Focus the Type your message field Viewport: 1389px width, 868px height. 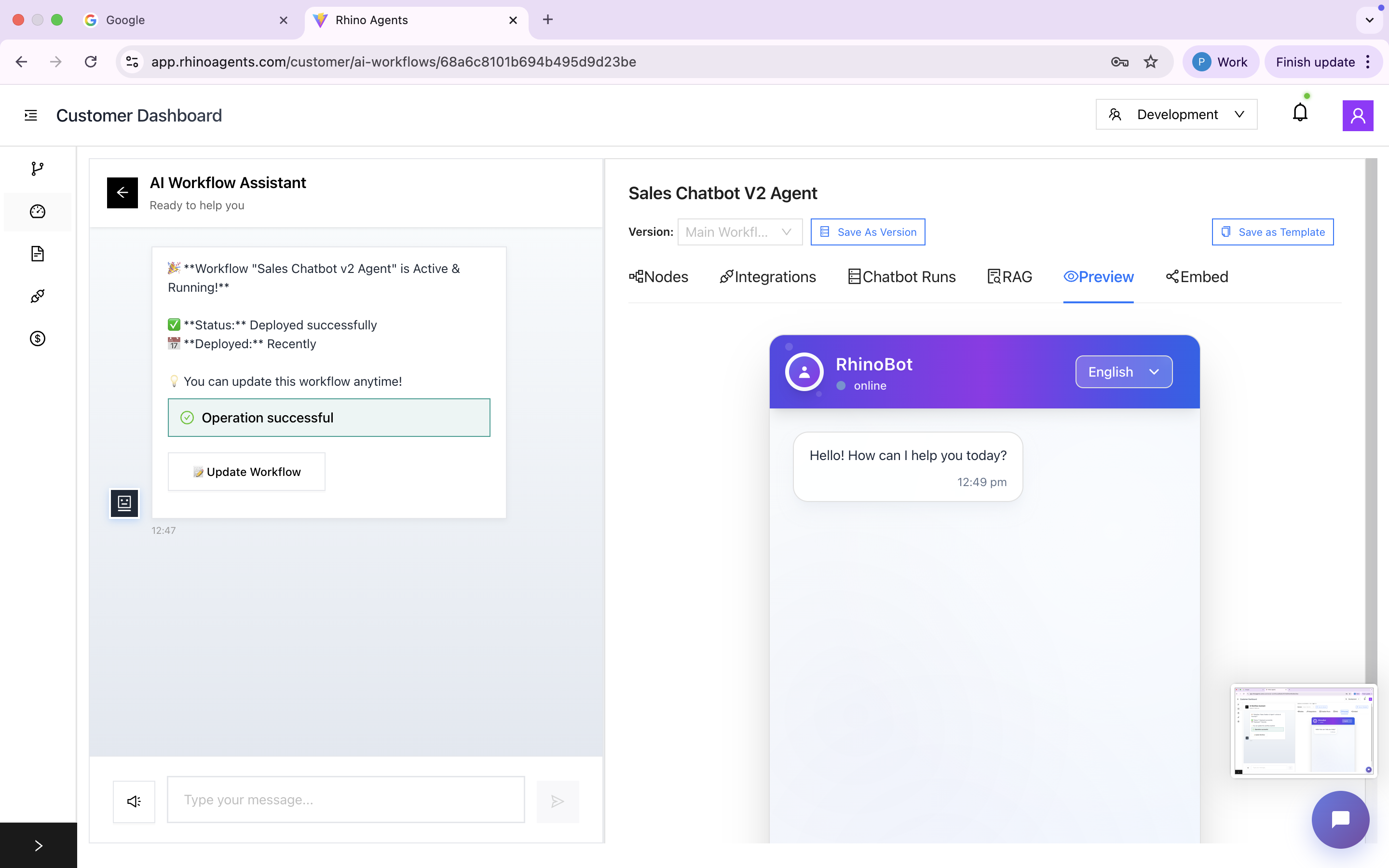346,800
